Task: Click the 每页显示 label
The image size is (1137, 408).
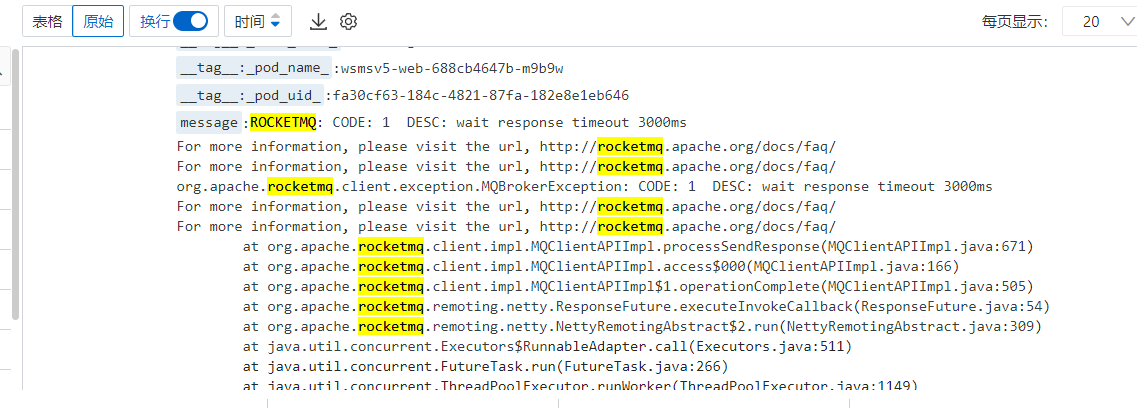Action: click(x=1015, y=22)
